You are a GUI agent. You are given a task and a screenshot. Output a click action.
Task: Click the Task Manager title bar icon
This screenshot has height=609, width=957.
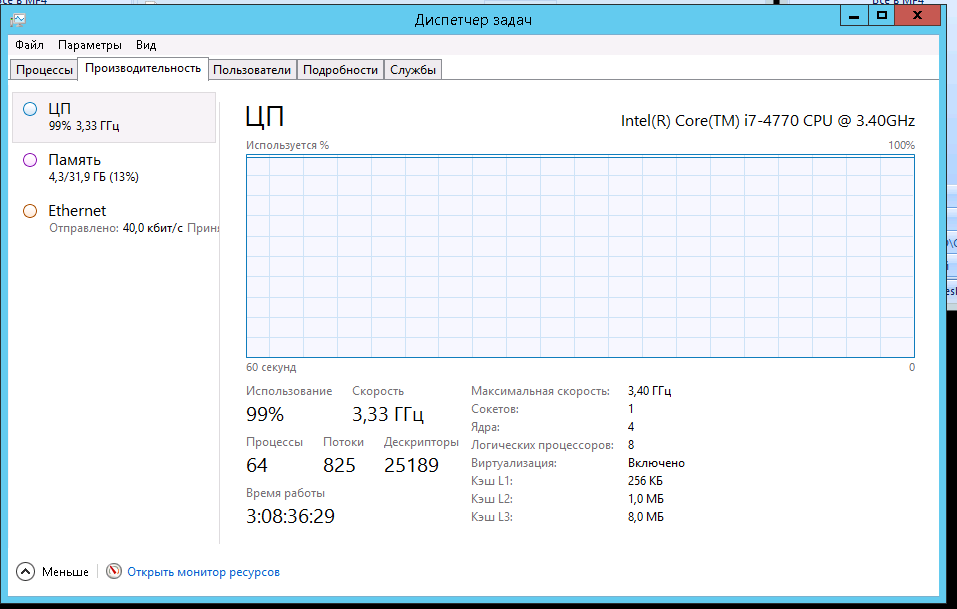tap(18, 20)
